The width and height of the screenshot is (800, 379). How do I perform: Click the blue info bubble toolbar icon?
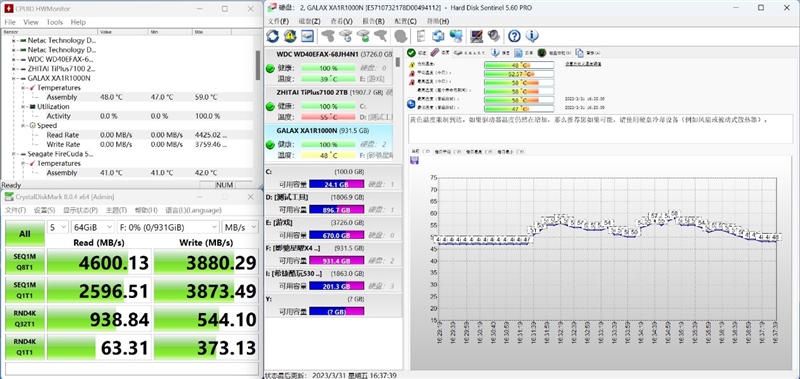[x=532, y=36]
